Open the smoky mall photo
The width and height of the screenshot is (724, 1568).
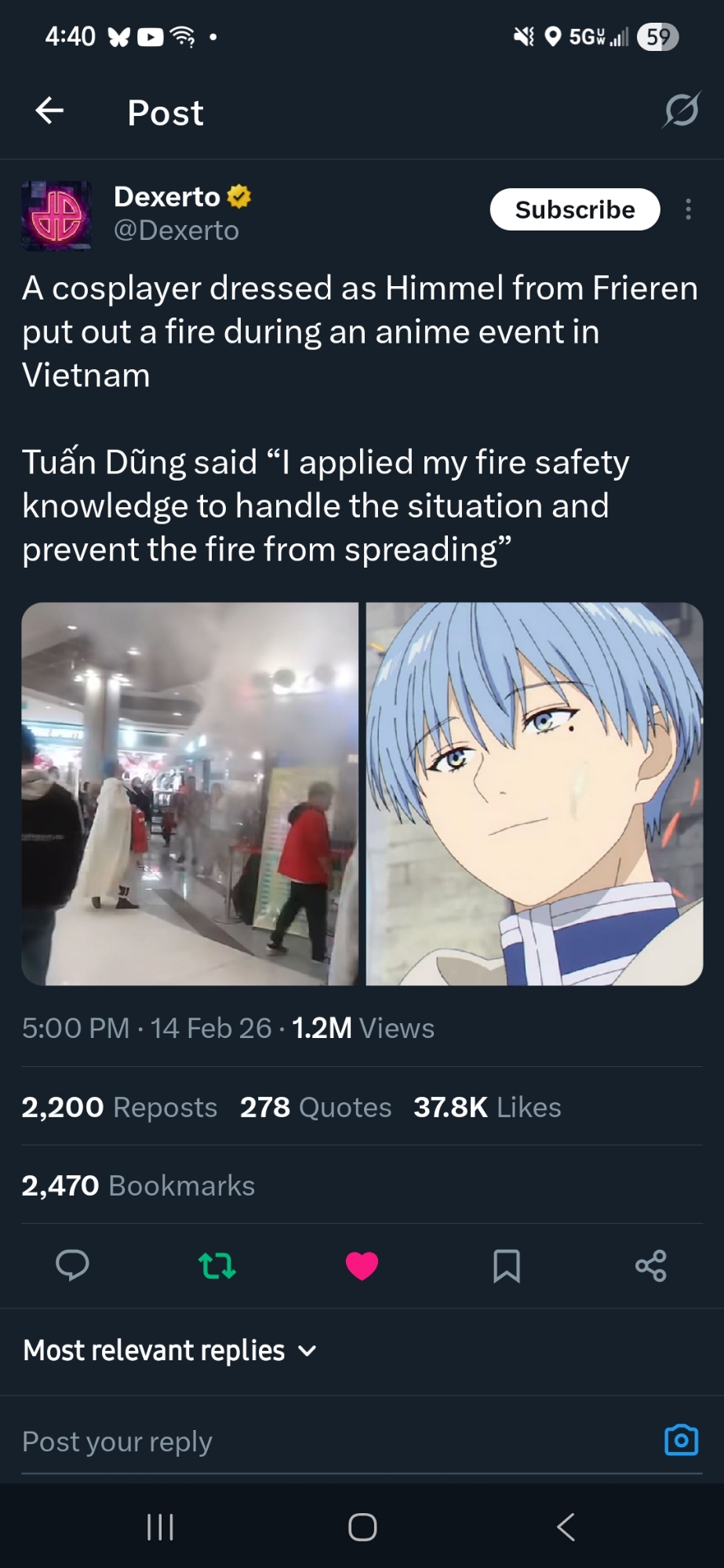click(190, 793)
